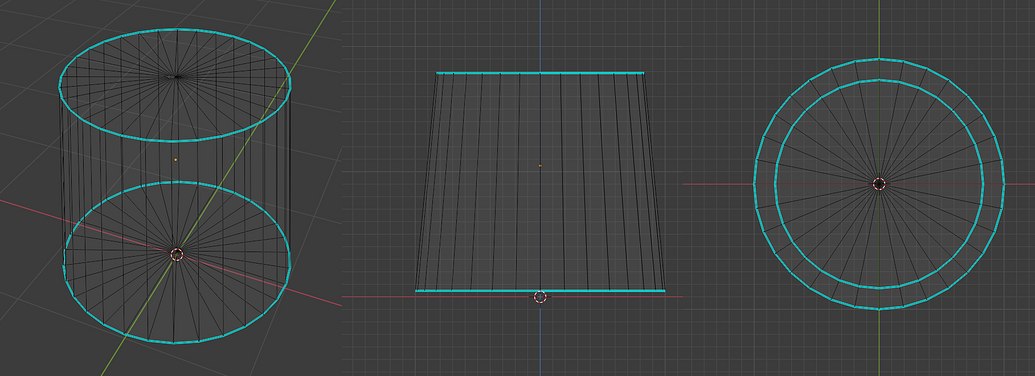Click the 3D cursor in the perspective view
The image size is (1035, 376).
pyautogui.click(x=177, y=255)
